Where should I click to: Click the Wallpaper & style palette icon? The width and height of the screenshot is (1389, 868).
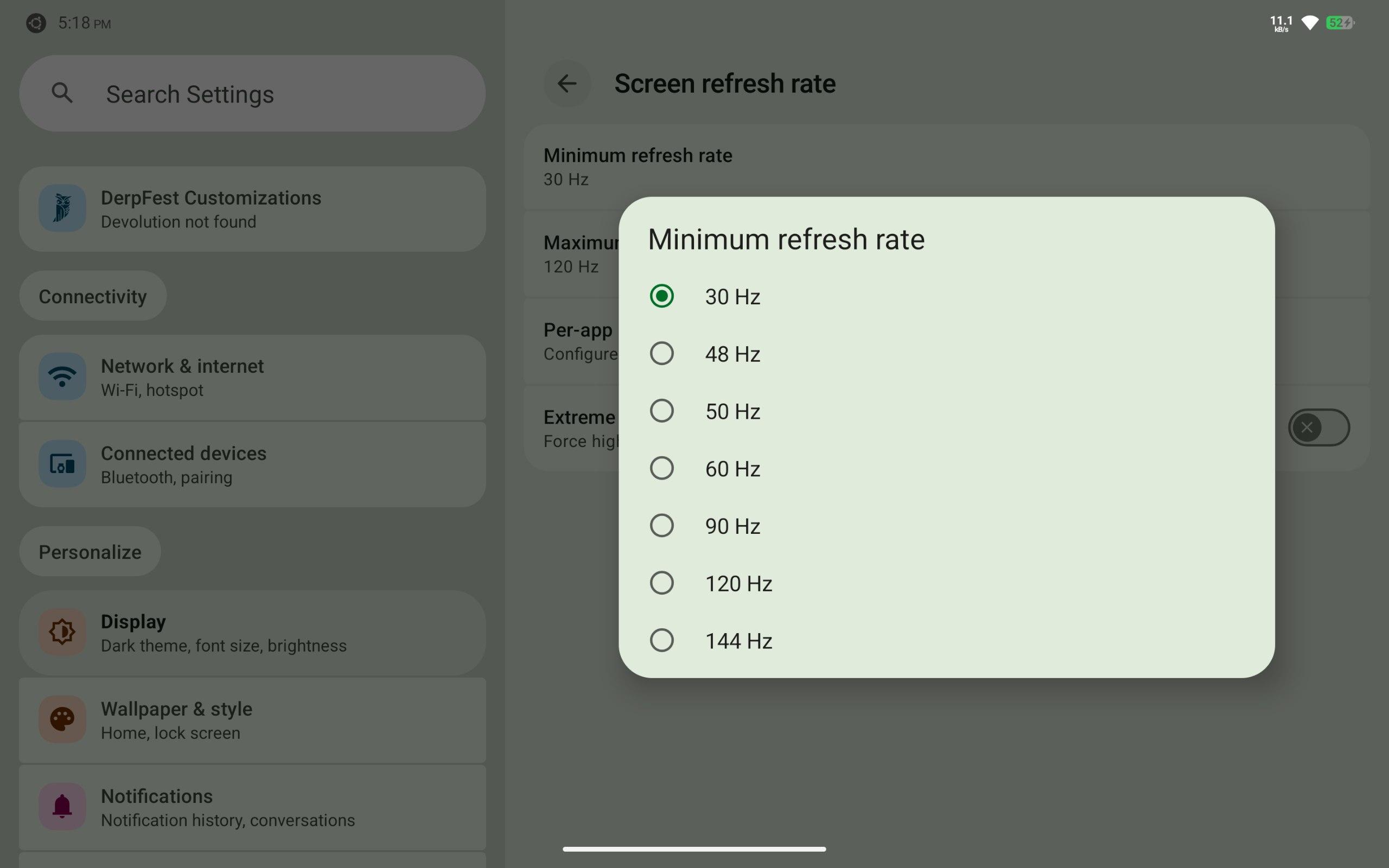(x=62, y=719)
